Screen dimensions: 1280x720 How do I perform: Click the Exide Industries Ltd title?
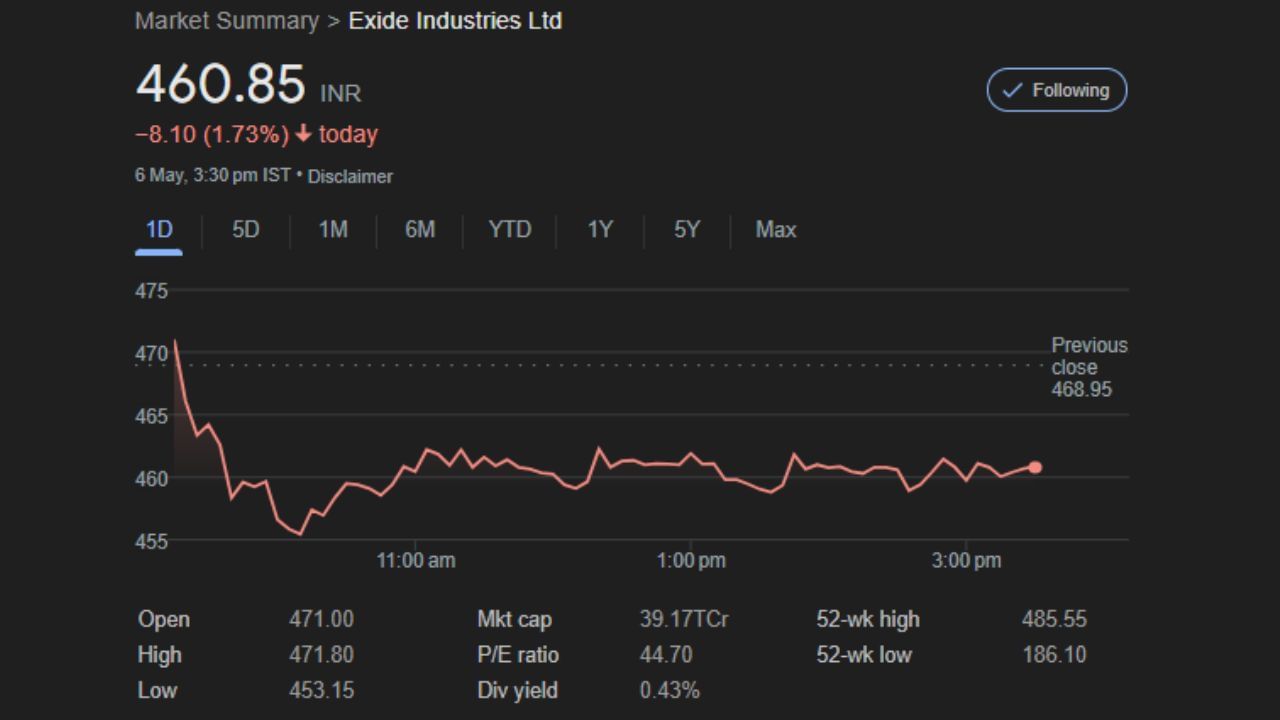(x=455, y=20)
